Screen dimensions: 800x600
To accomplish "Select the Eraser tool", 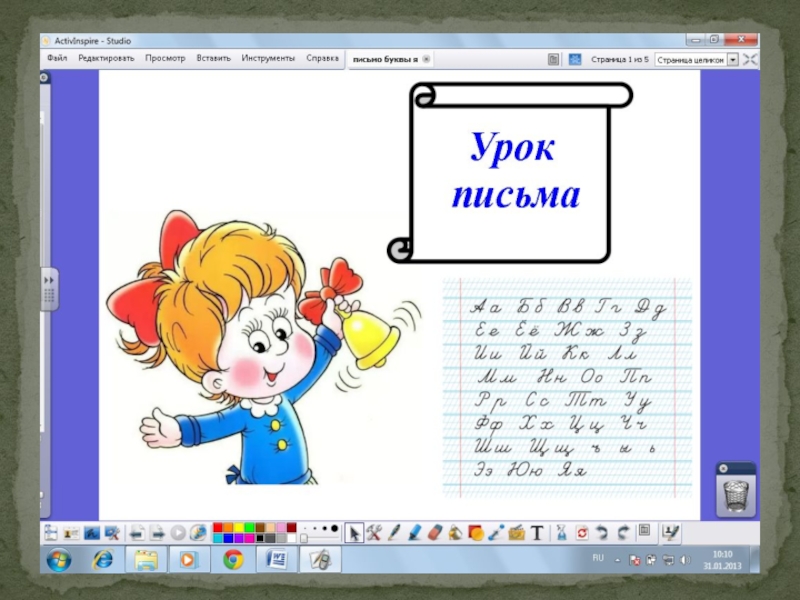I will (x=434, y=532).
